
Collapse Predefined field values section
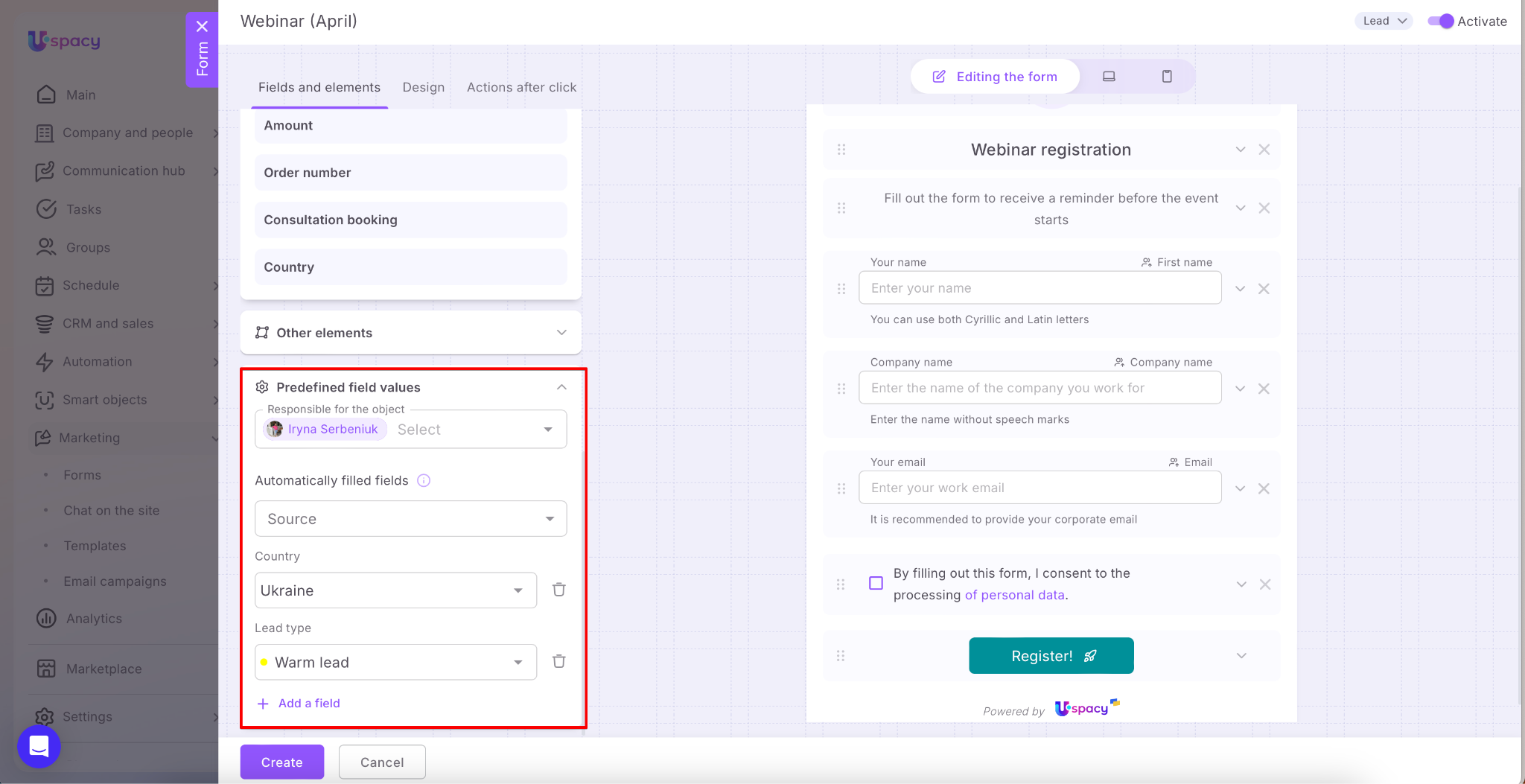[x=561, y=387]
